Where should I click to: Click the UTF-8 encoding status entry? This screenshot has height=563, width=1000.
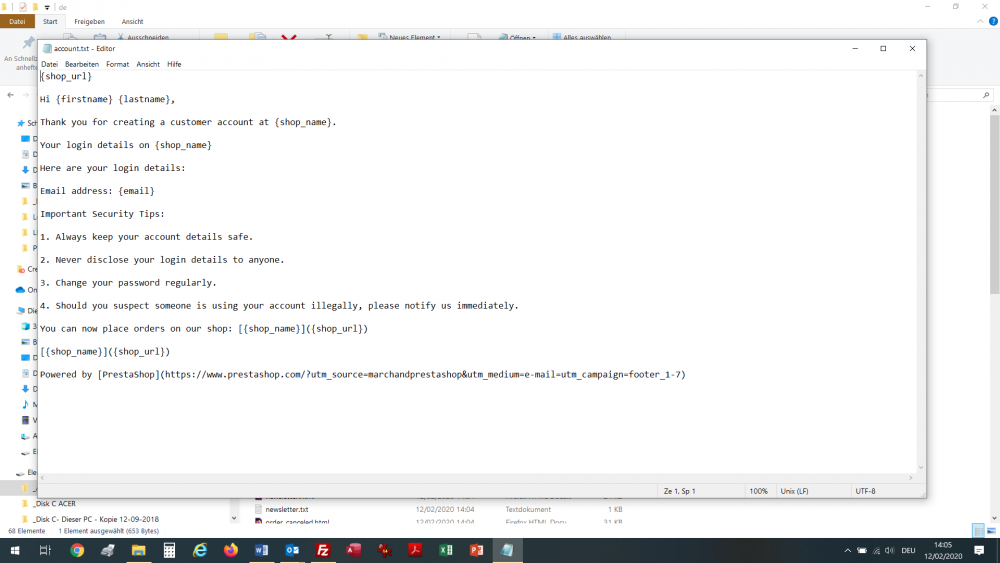pos(865,491)
